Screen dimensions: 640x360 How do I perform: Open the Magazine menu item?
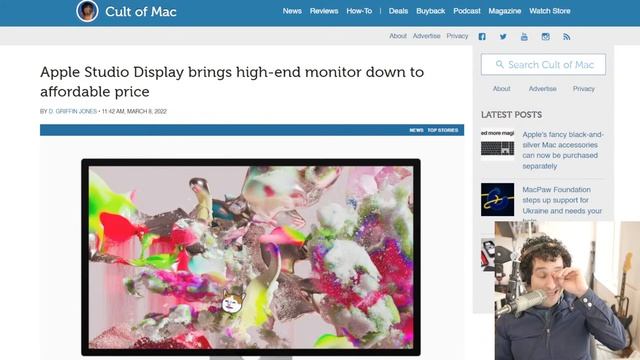click(505, 11)
